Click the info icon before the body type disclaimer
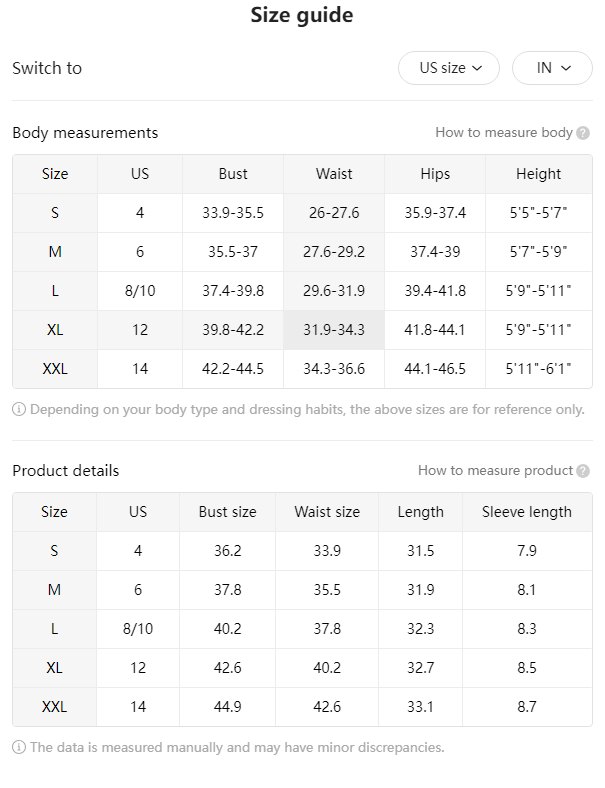This screenshot has width=605, height=788. point(19,410)
